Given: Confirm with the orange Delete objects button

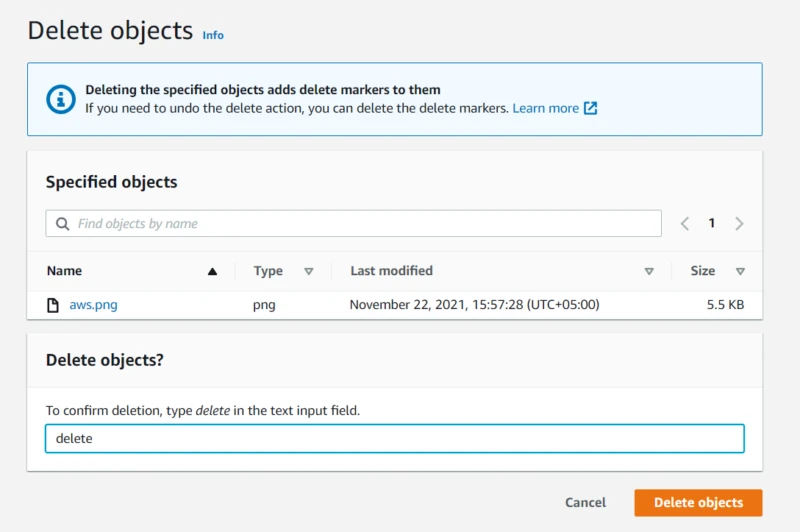Looking at the screenshot, I should coord(698,502).
